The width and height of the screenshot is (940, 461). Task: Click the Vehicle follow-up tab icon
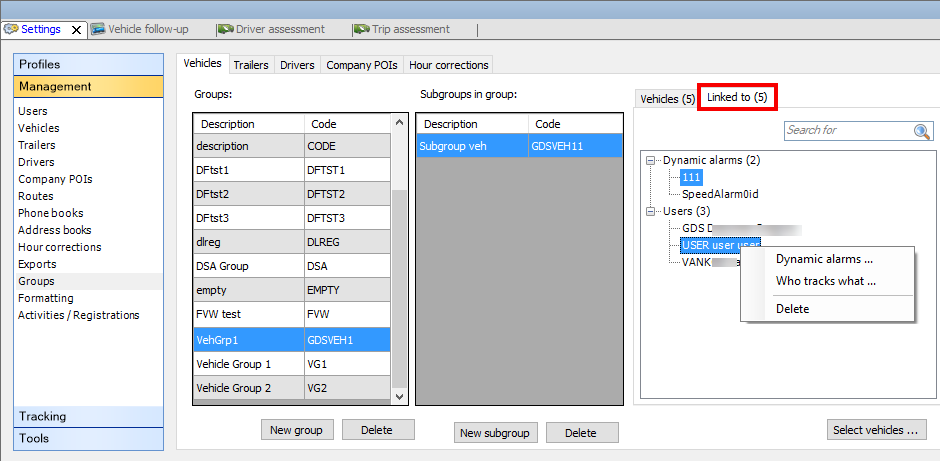(98, 30)
